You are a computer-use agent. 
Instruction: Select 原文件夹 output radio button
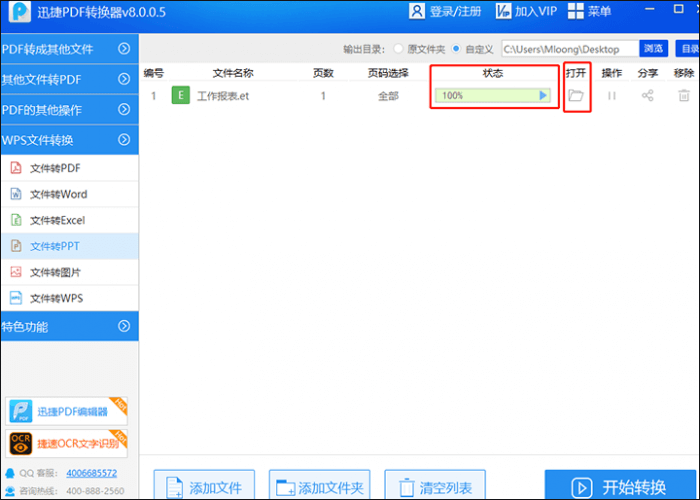coord(398,49)
